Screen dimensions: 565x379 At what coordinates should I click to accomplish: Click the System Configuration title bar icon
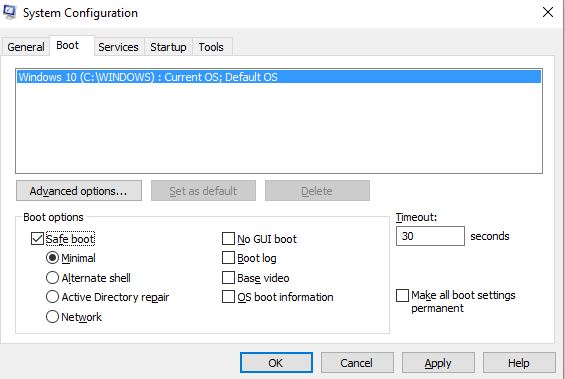[9, 12]
